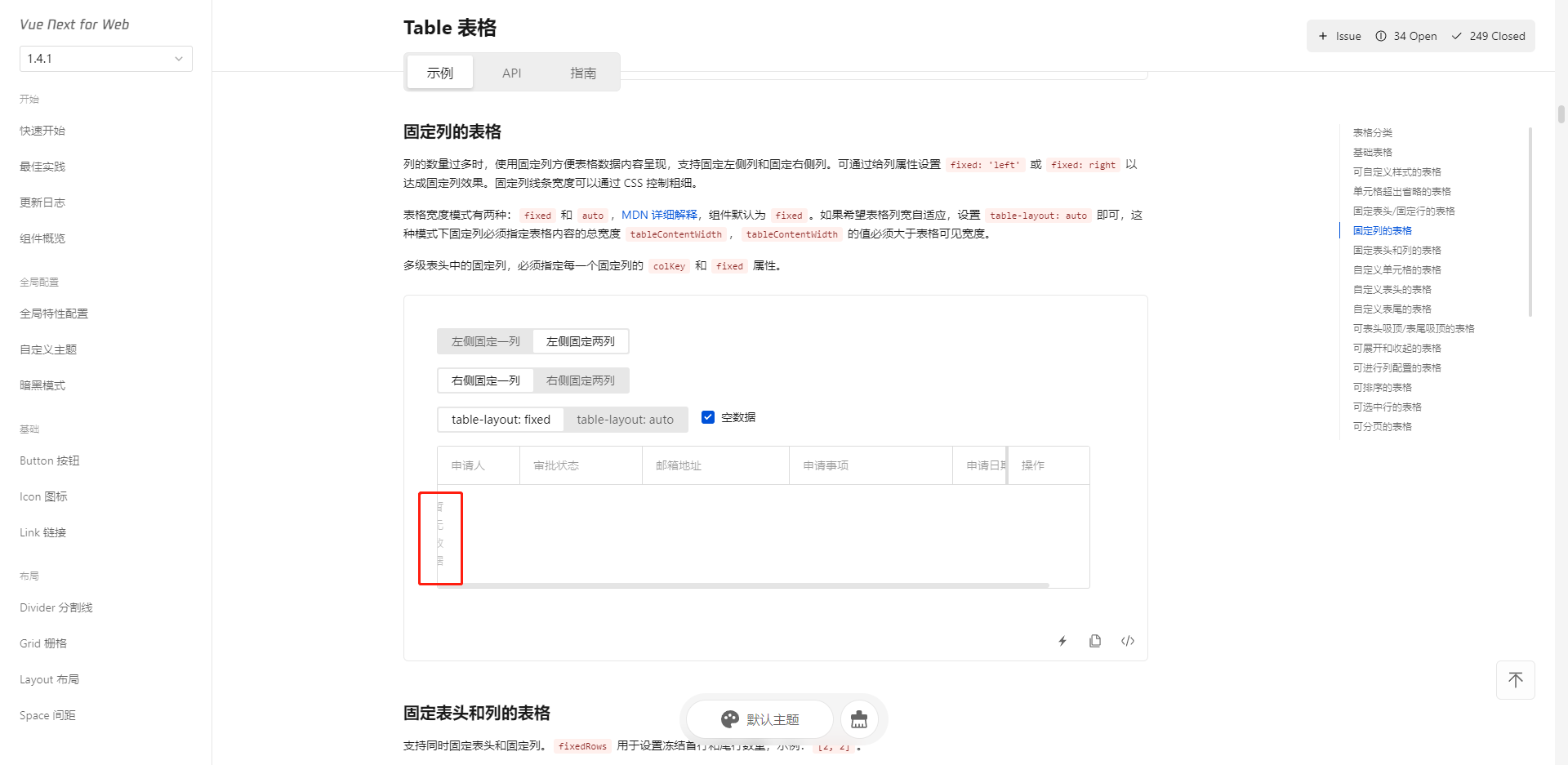
Task: Jump to 可排序的表格 section via right outline
Action: (x=1383, y=387)
